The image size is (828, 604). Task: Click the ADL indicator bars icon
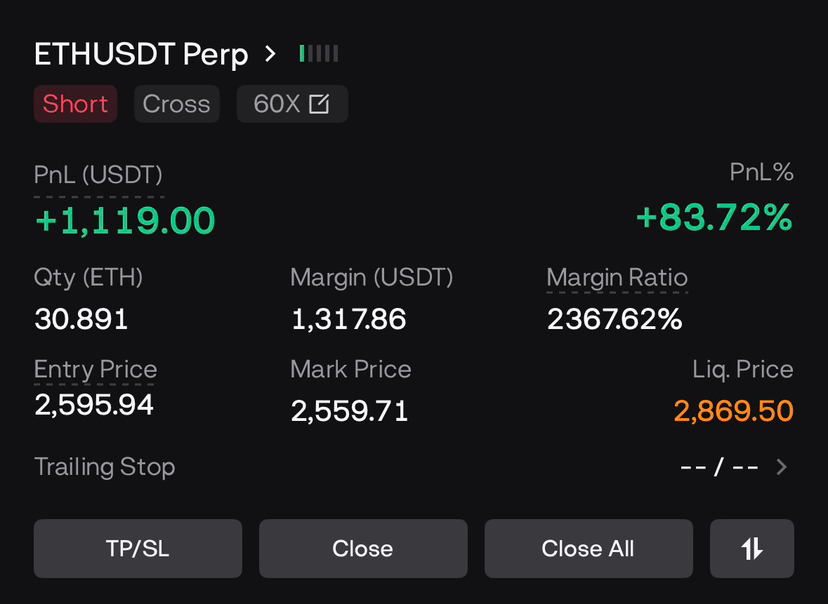point(318,54)
